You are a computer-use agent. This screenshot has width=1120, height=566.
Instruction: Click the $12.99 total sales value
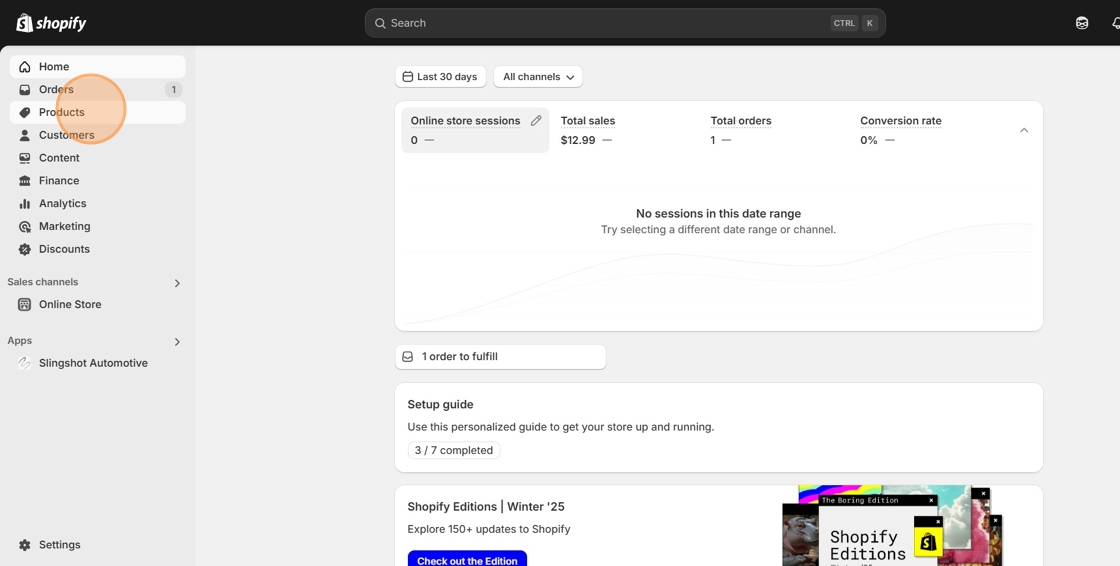point(578,140)
